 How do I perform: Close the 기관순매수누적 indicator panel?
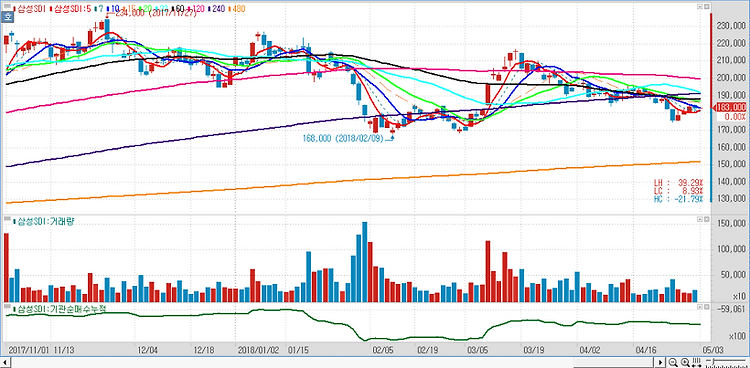[706, 306]
